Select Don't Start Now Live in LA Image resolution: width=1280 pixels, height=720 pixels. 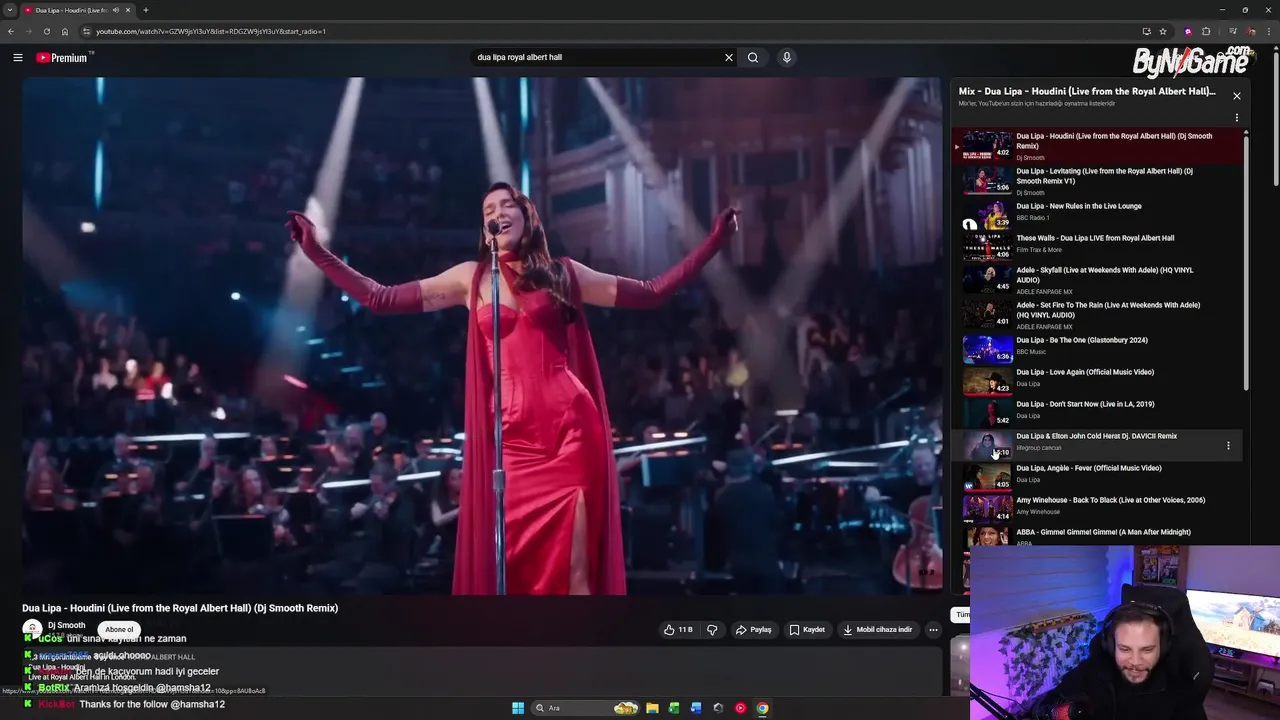point(1097,413)
